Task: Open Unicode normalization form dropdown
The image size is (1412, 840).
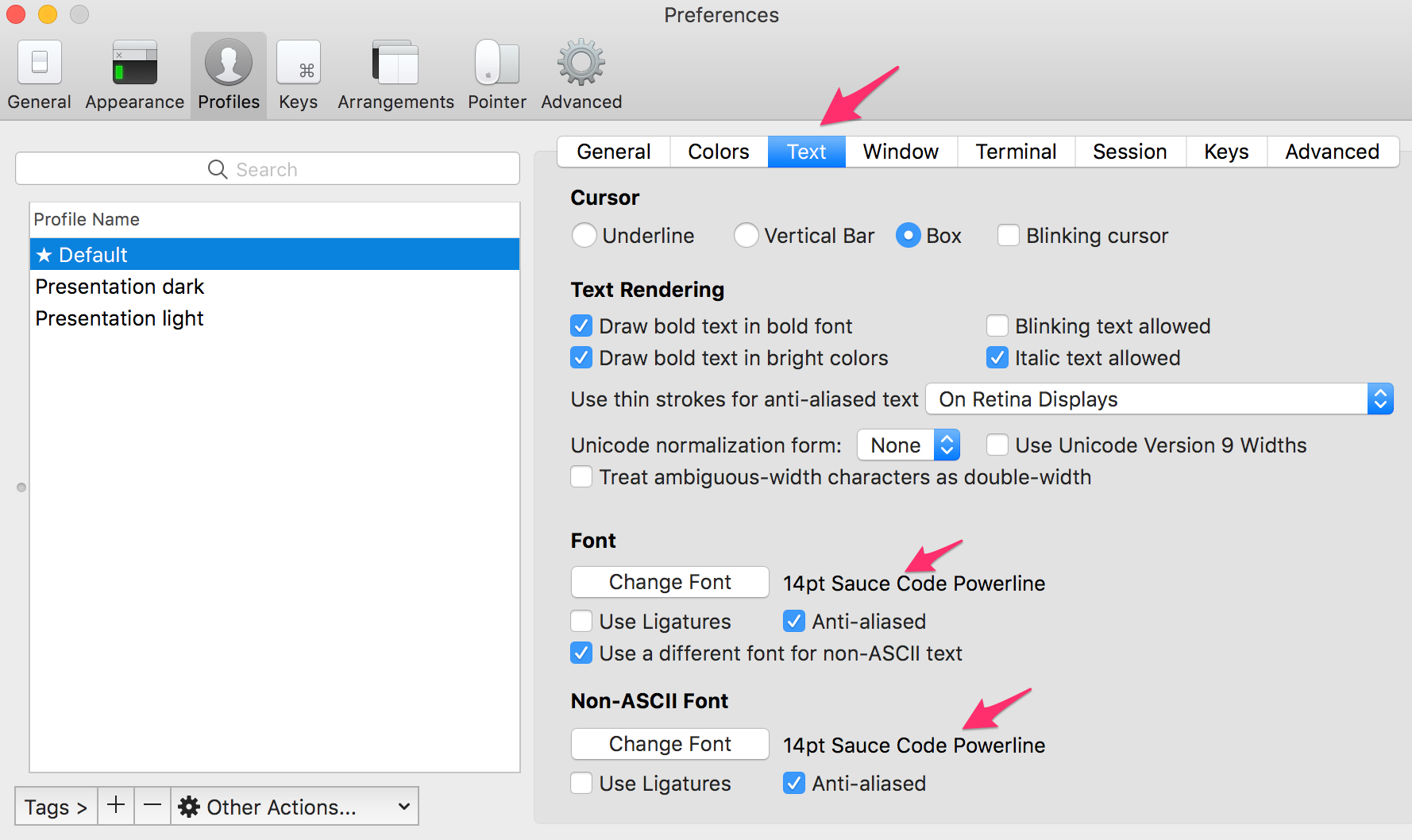Action: pyautogui.click(x=909, y=445)
